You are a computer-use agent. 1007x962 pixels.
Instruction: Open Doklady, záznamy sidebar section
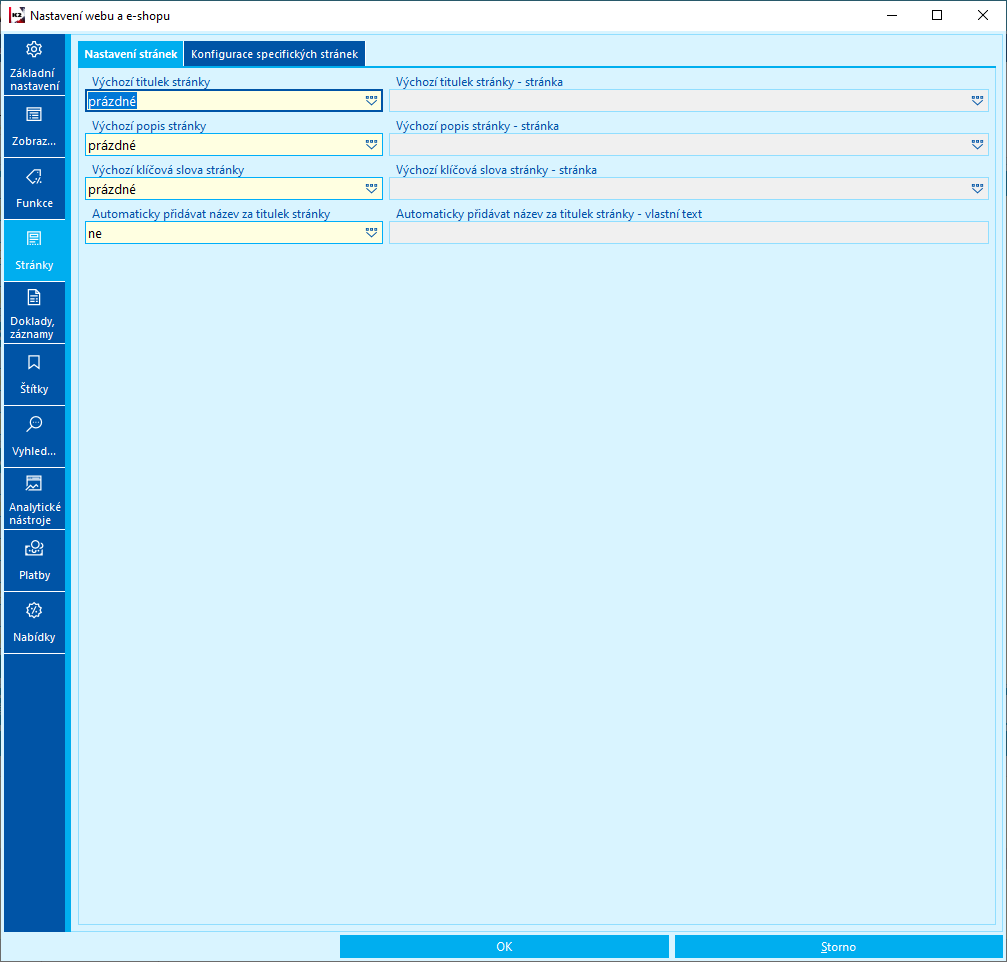pos(34,313)
